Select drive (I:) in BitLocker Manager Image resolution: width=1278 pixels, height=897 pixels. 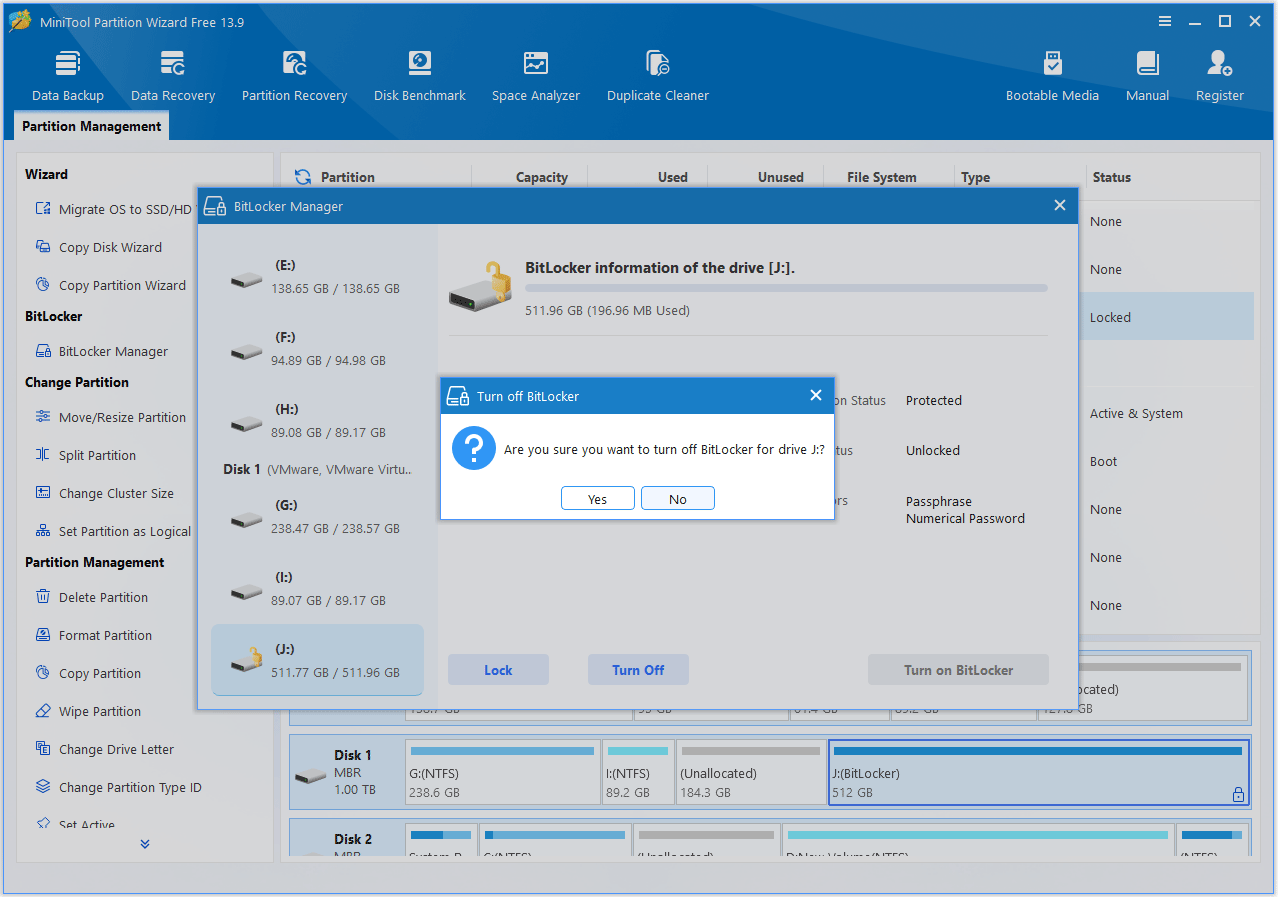(317, 589)
